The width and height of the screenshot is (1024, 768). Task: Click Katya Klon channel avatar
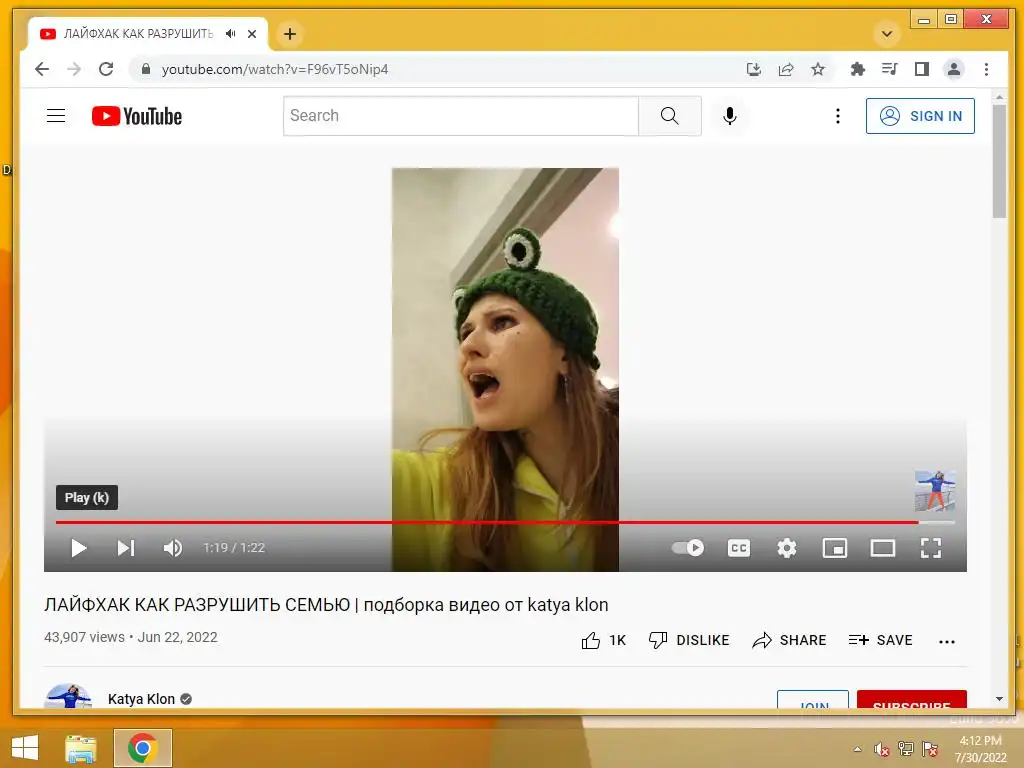point(69,696)
